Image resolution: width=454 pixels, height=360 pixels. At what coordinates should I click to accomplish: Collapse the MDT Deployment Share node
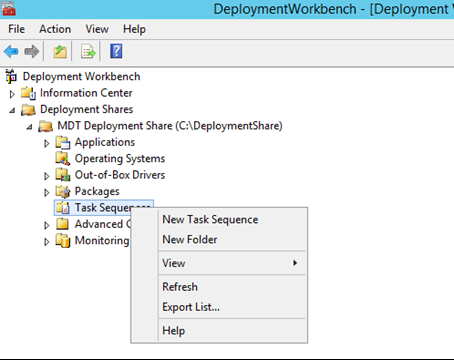click(29, 127)
